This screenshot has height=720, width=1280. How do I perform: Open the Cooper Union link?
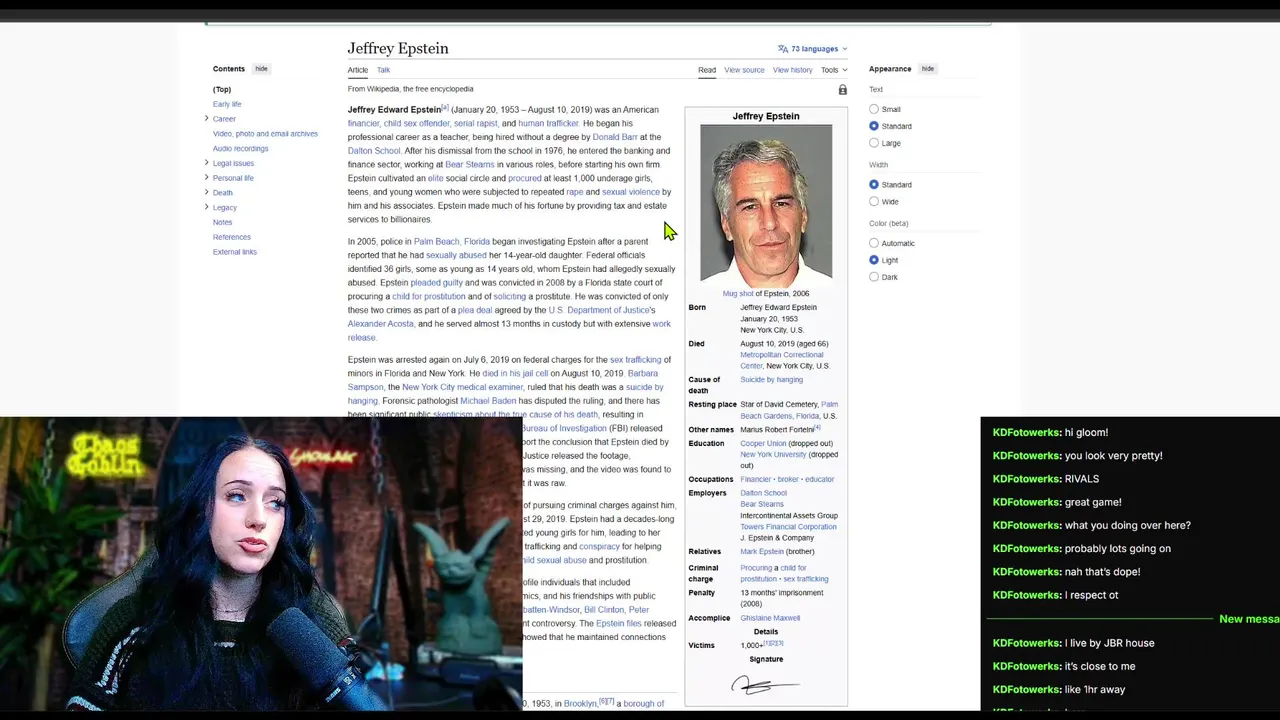[x=763, y=443]
